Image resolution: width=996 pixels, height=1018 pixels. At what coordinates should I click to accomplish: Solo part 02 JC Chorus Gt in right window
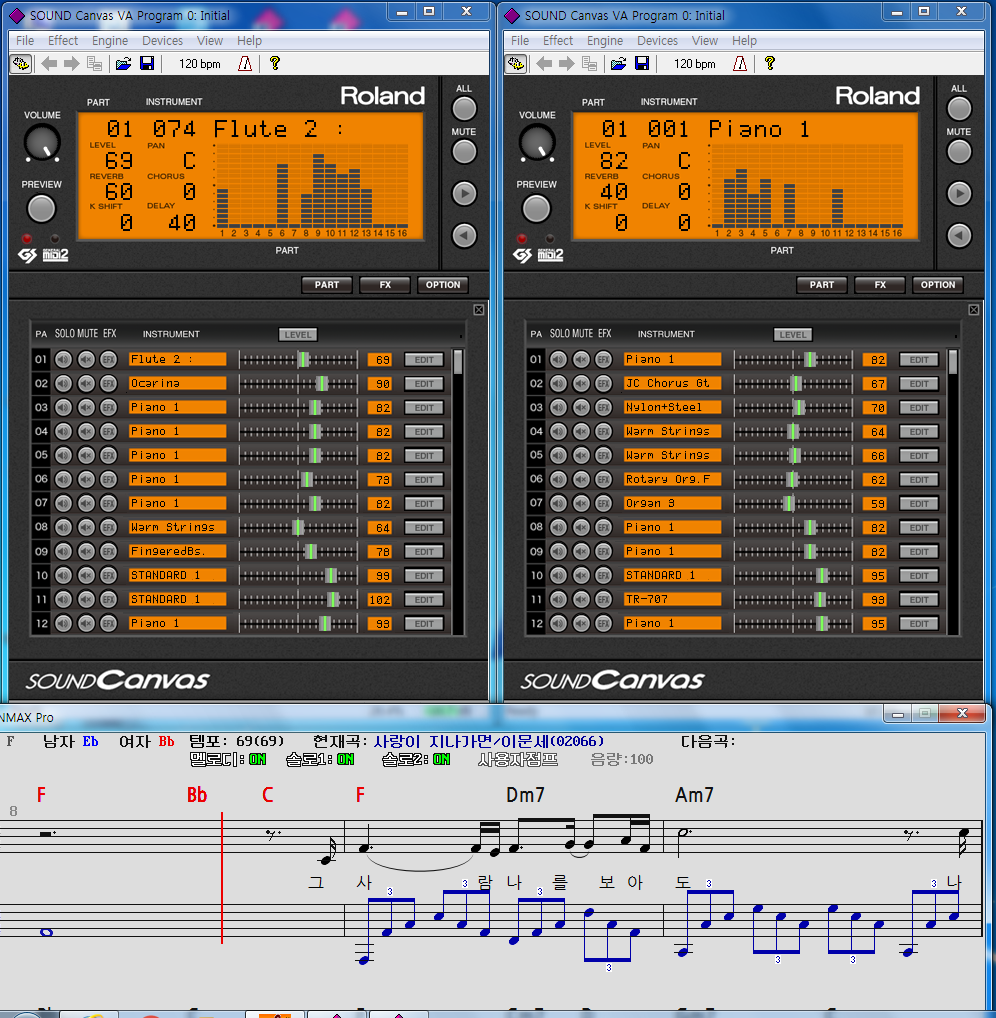click(558, 383)
